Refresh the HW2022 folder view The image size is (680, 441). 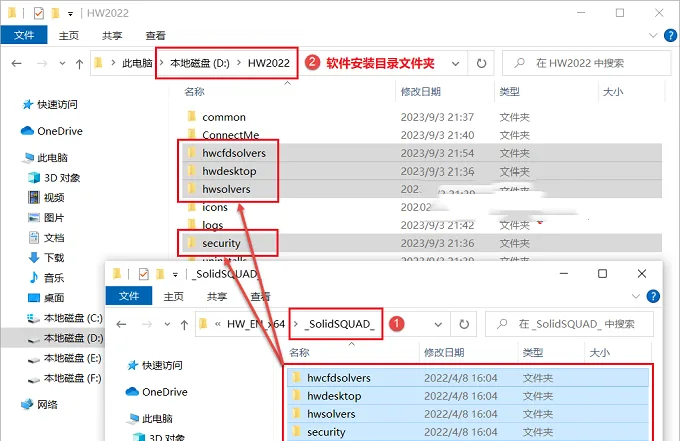coord(481,64)
